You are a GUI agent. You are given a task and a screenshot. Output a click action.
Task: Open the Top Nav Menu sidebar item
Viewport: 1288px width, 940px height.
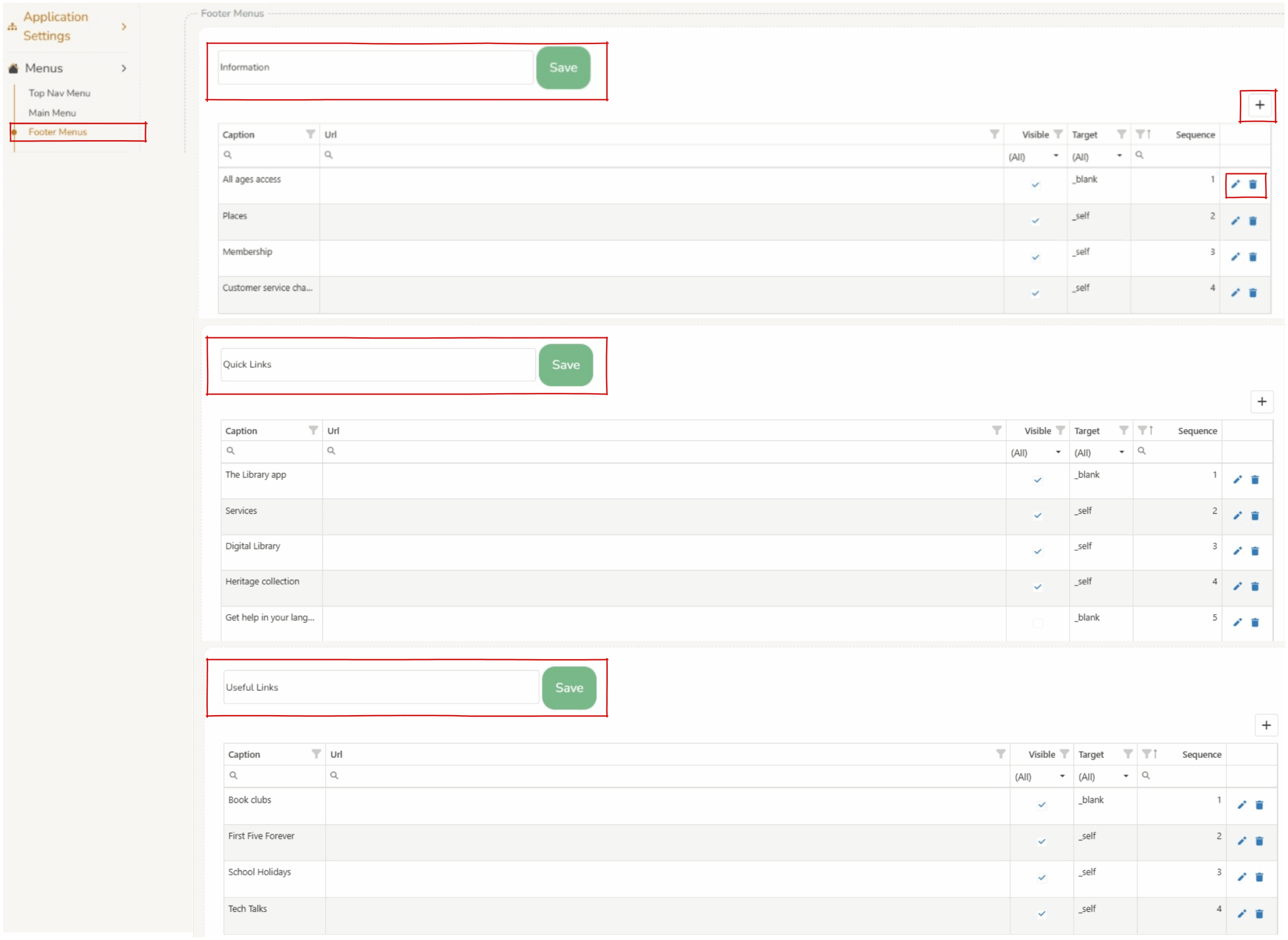pos(59,93)
